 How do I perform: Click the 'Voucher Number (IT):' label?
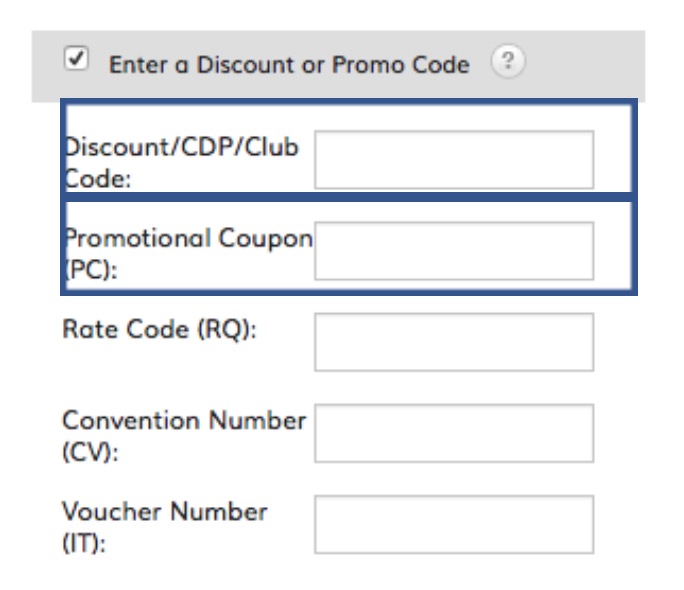(x=165, y=528)
